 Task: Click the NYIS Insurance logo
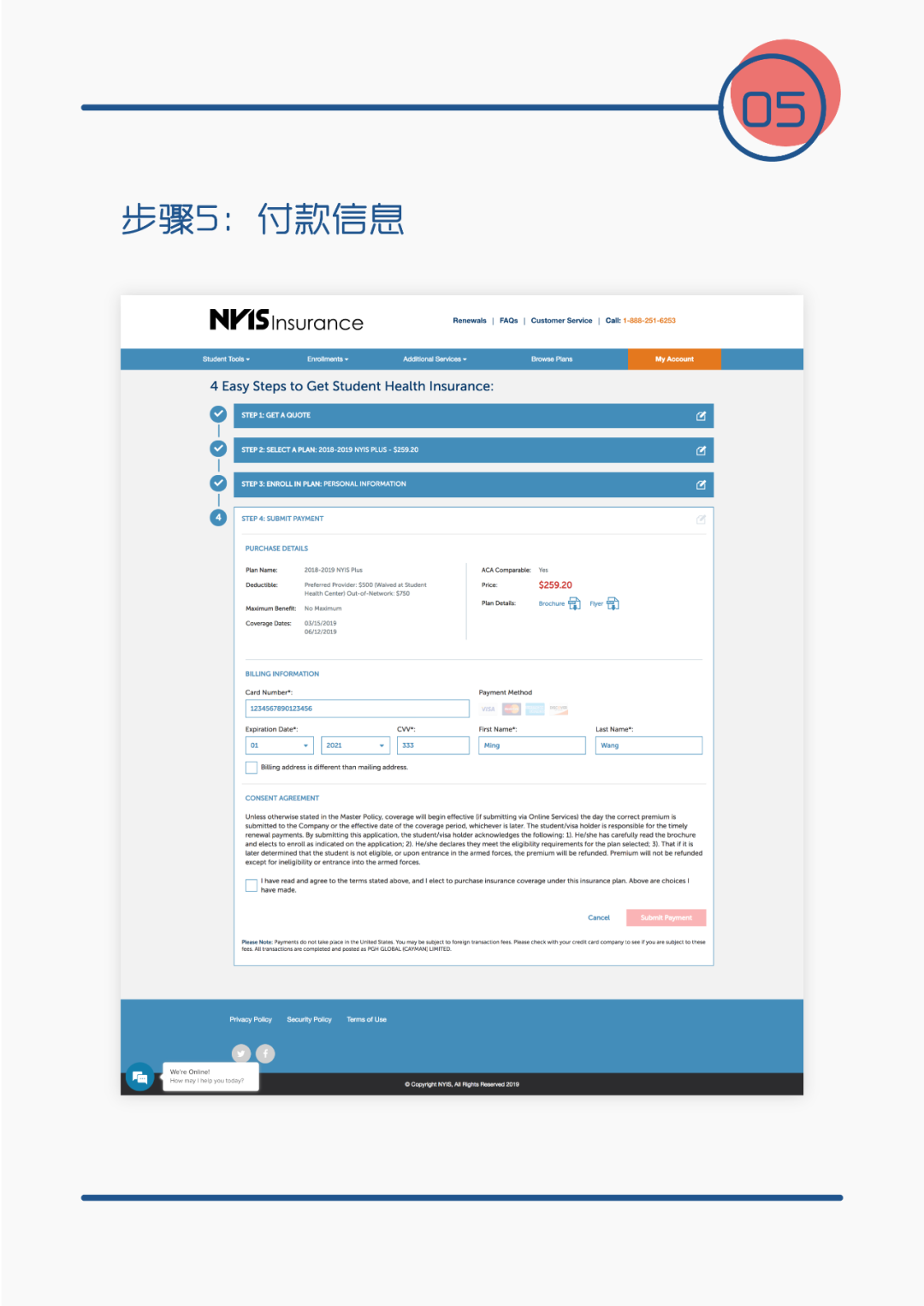287,321
